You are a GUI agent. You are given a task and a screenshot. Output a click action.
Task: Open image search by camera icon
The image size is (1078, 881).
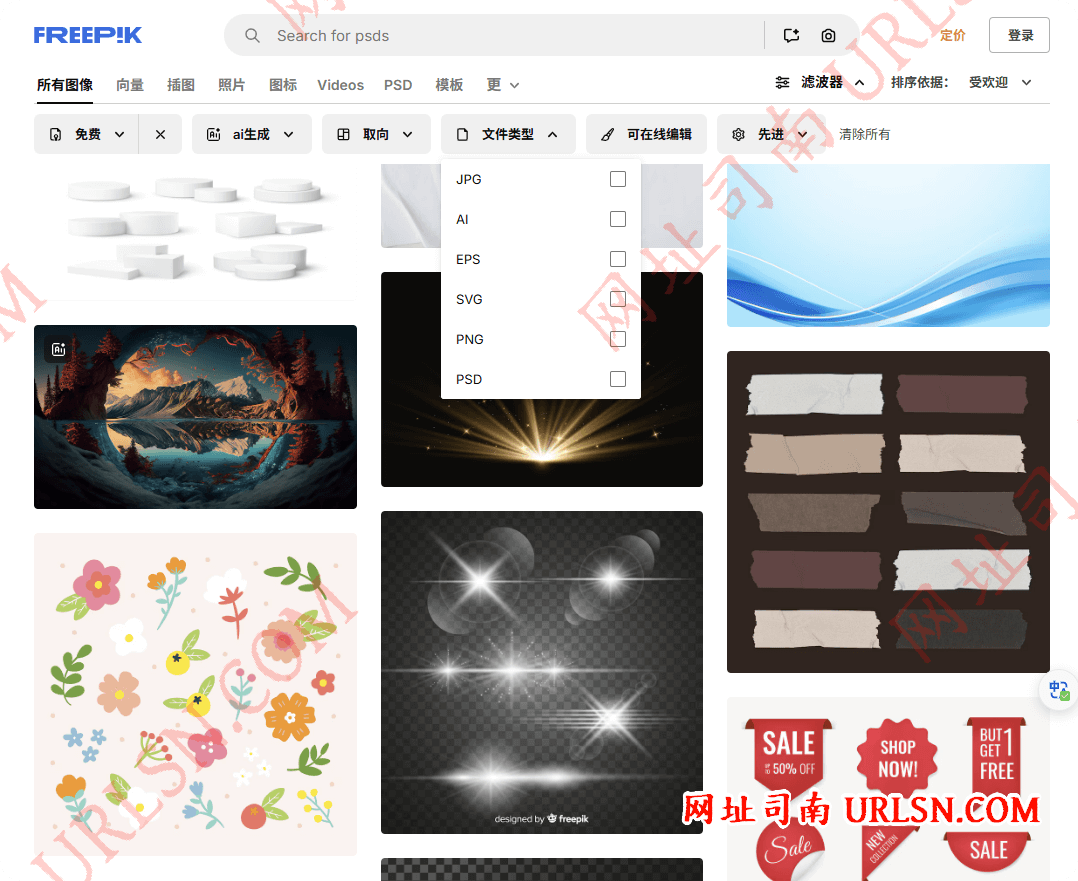coord(828,35)
